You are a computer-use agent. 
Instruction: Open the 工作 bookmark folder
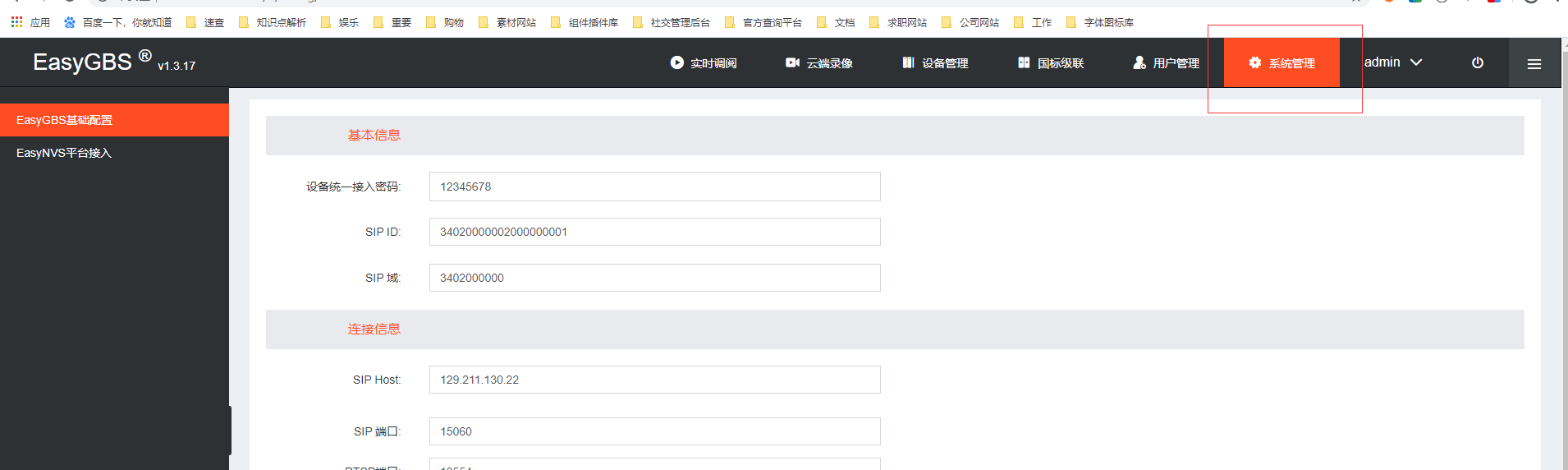tap(1033, 22)
